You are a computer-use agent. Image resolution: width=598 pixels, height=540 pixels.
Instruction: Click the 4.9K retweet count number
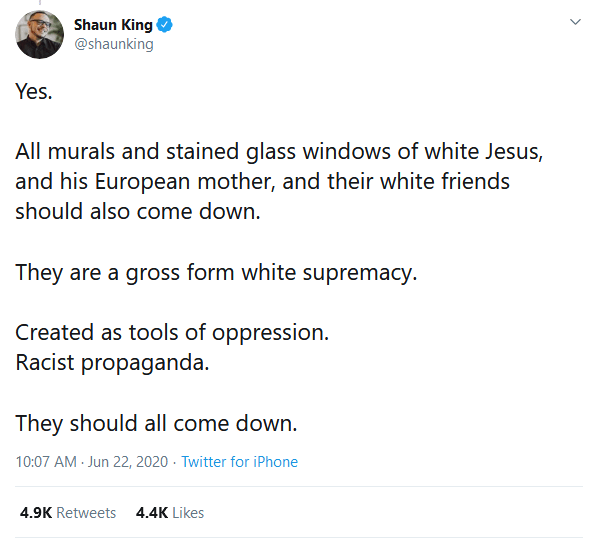[36, 513]
